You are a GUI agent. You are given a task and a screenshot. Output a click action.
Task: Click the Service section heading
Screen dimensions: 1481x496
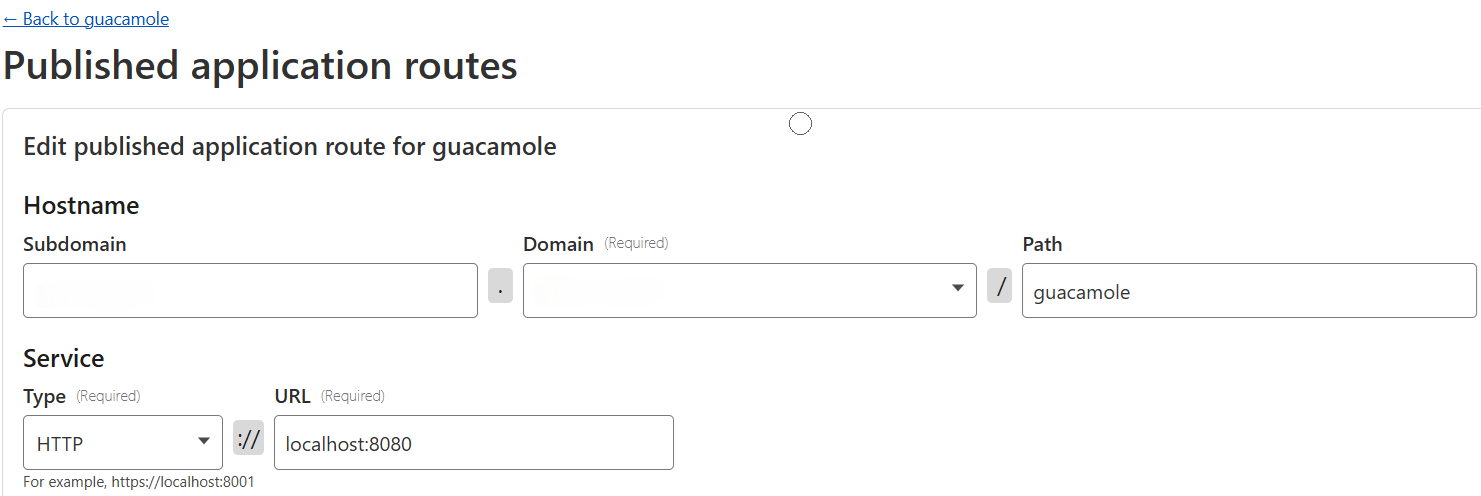tap(63, 358)
